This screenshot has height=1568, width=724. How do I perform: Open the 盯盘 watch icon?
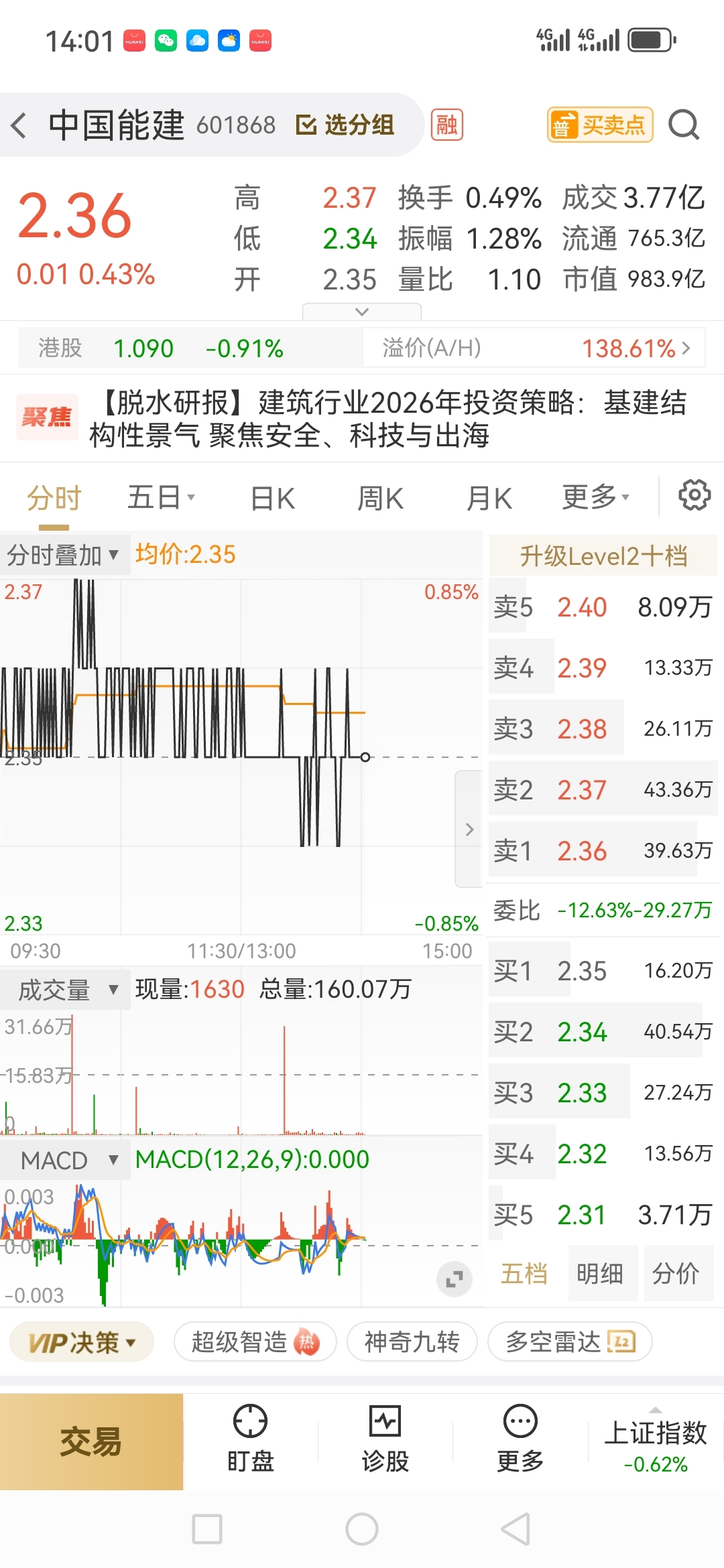click(x=250, y=1439)
